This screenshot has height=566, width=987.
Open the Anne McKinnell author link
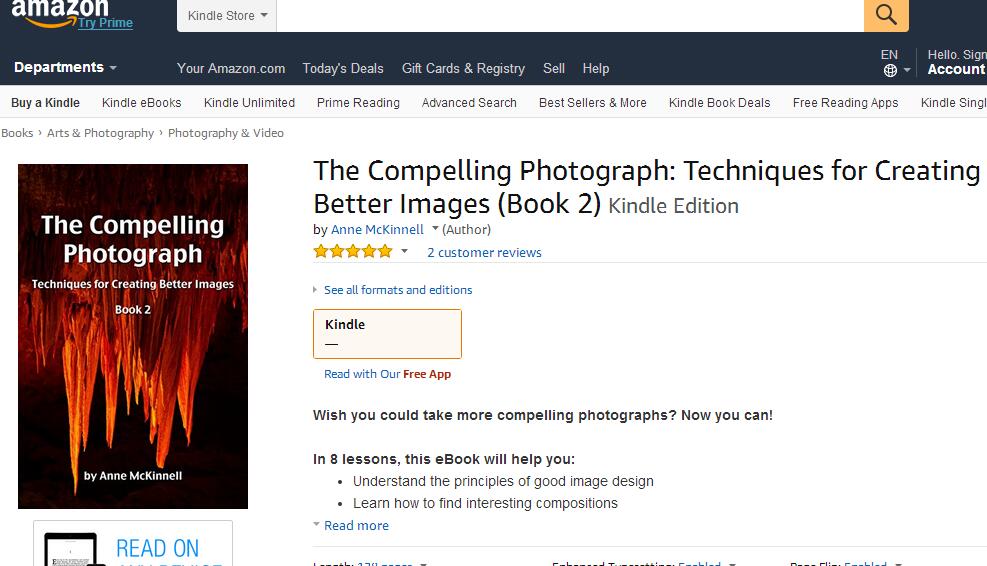click(x=377, y=229)
